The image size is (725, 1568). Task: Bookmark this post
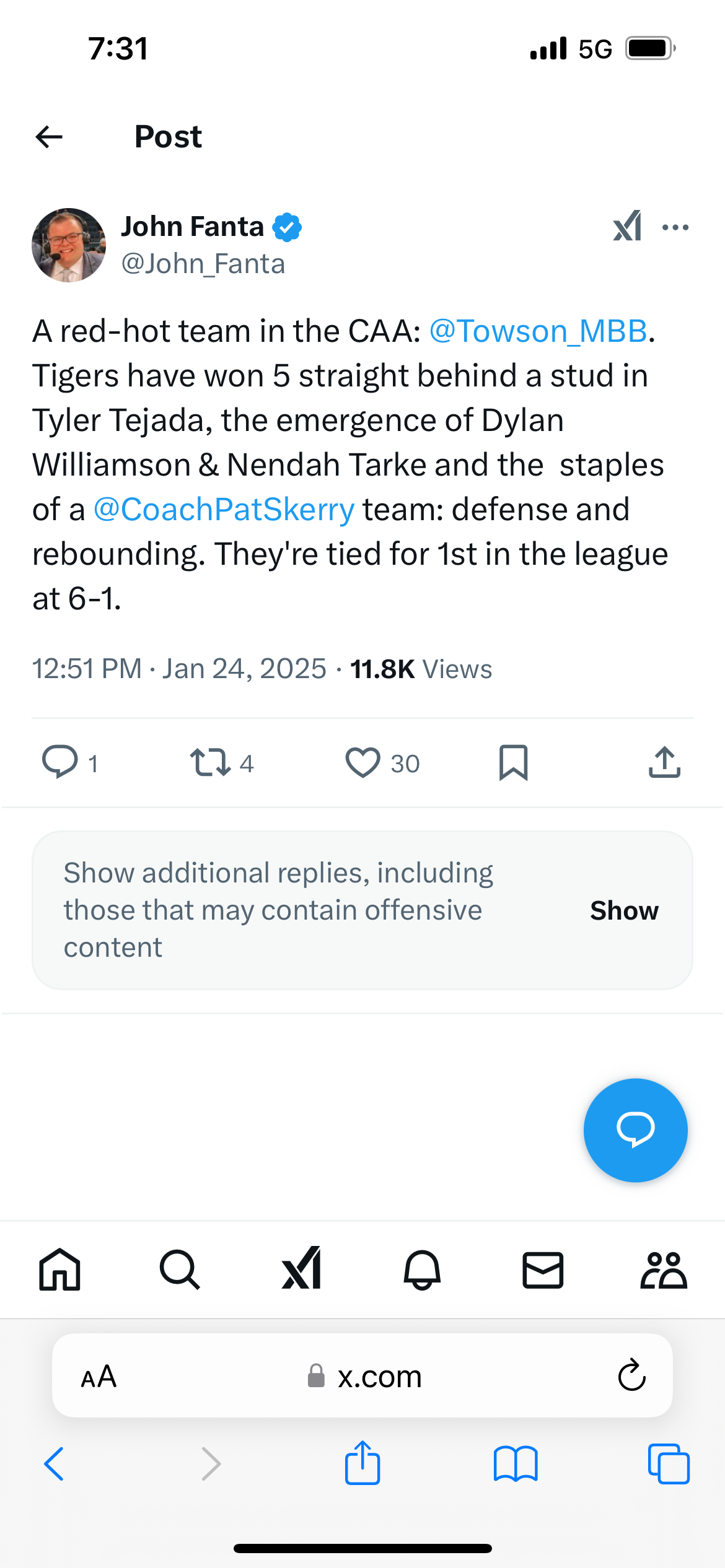click(x=514, y=762)
